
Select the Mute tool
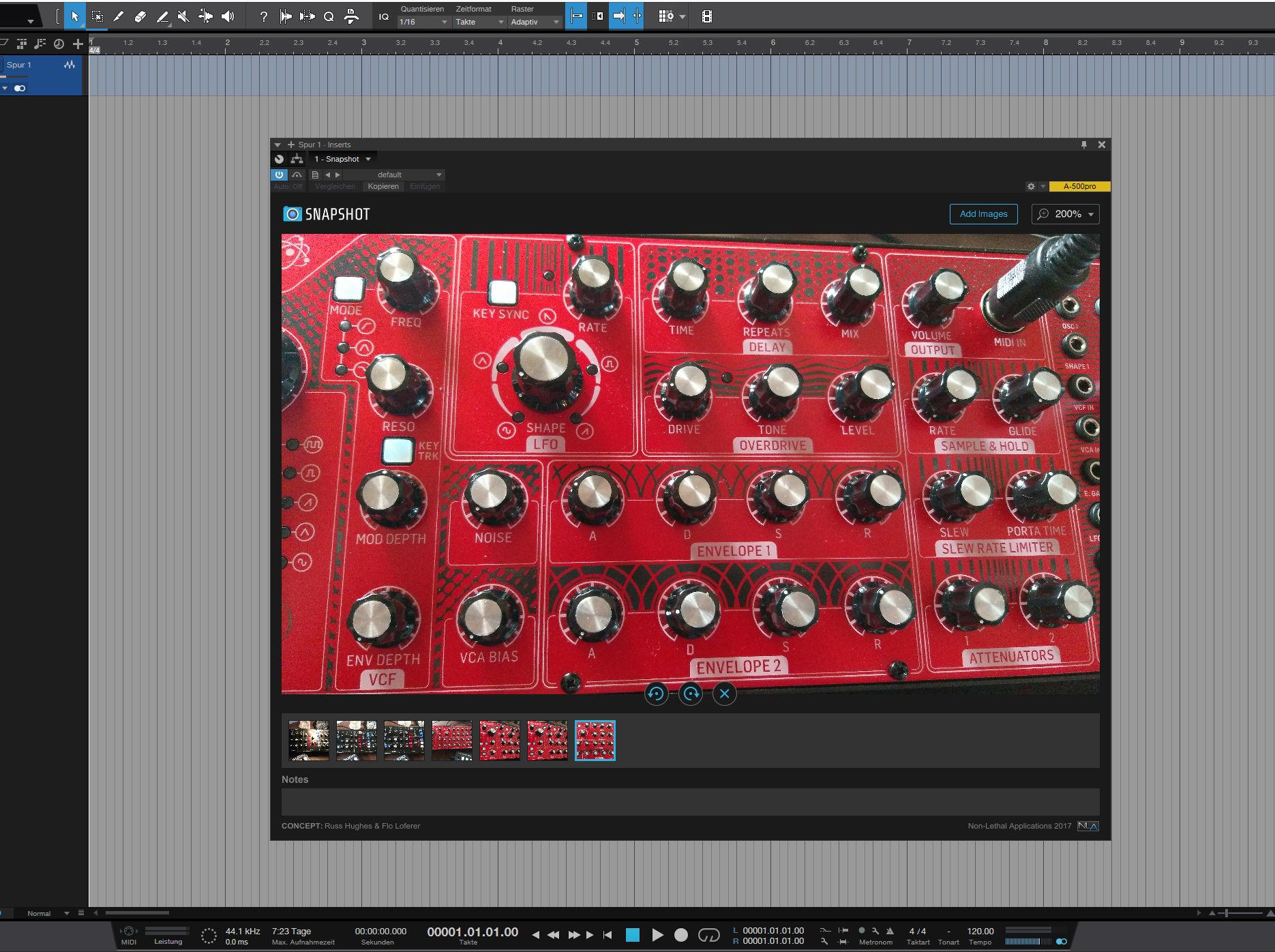pos(183,16)
